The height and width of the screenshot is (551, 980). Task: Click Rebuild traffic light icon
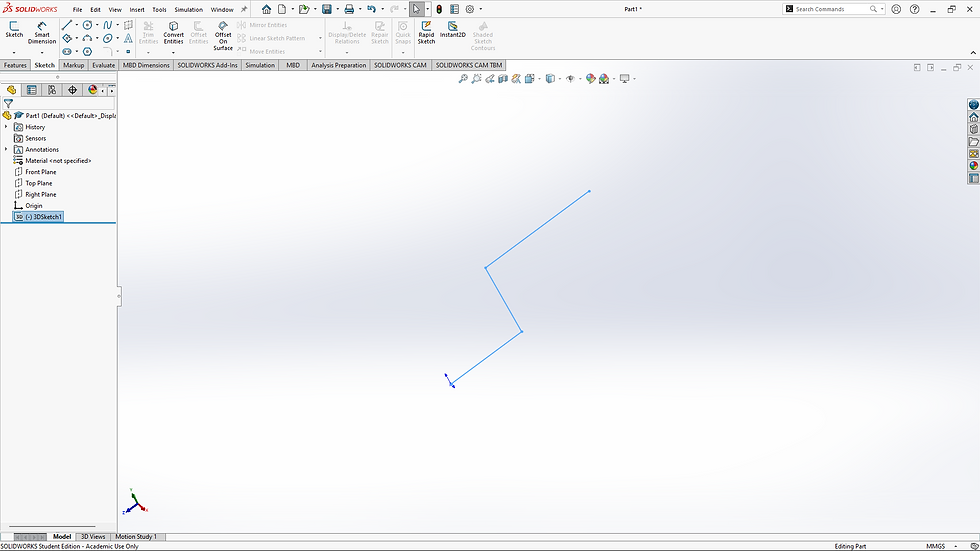pos(439,9)
